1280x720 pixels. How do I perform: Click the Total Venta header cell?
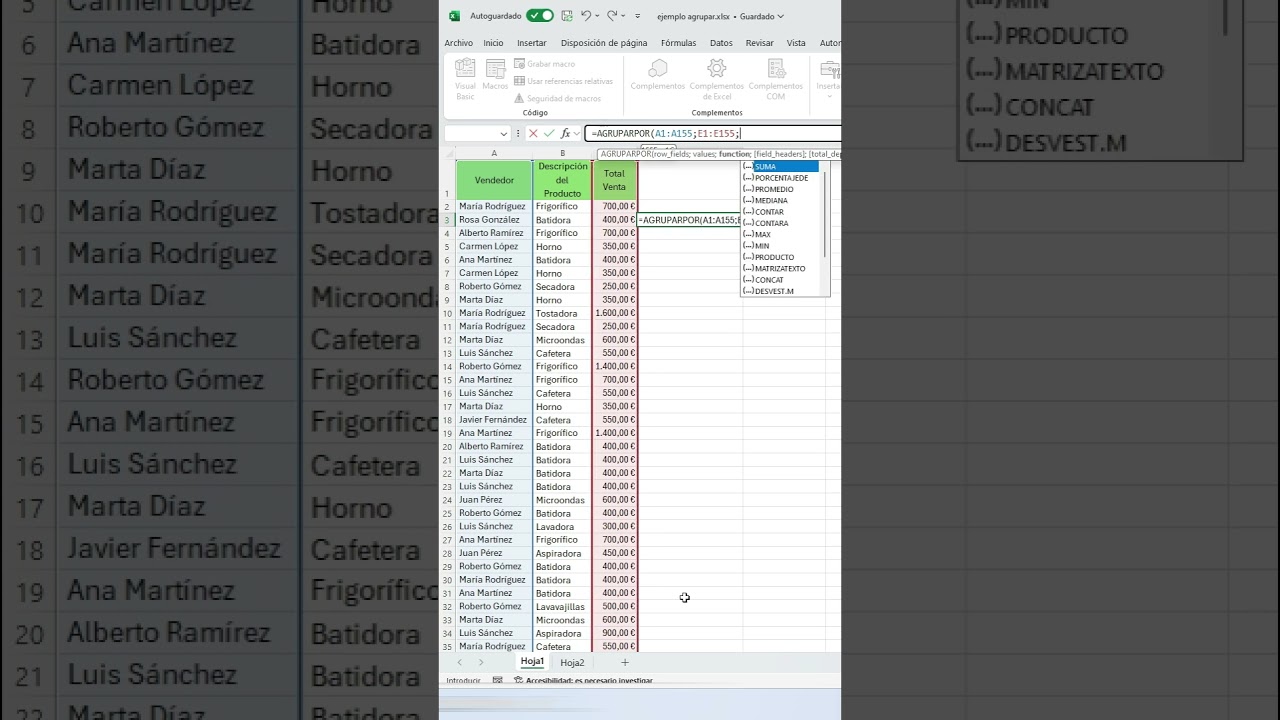tap(614, 180)
